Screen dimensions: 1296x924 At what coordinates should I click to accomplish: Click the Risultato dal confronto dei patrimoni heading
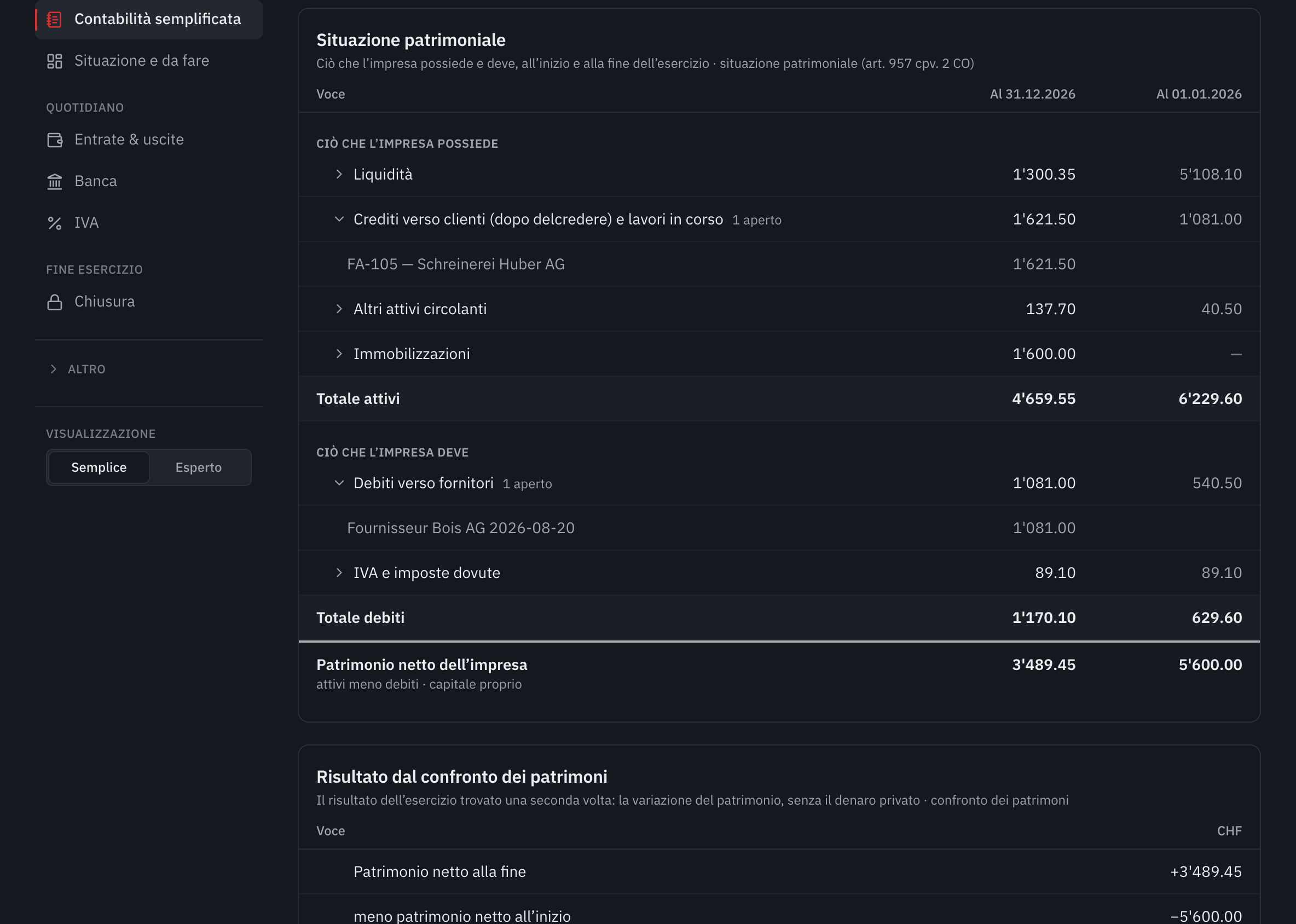[461, 777]
